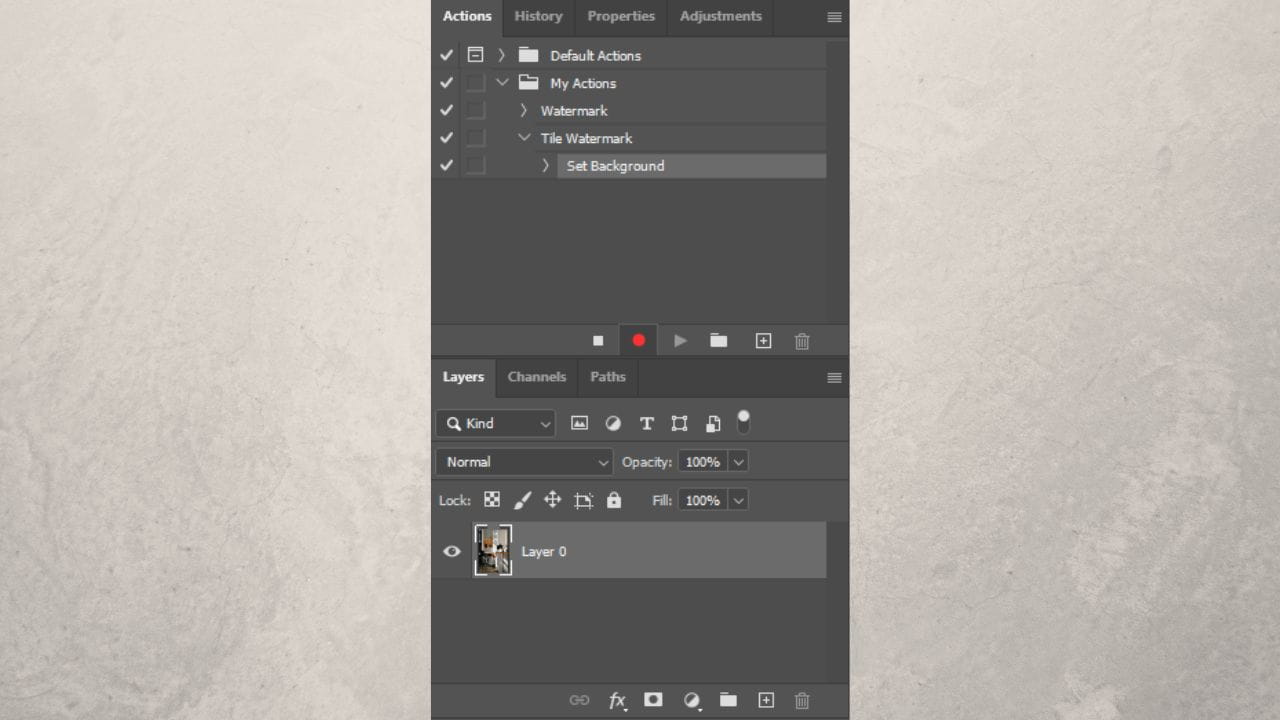Open the Opacity slider dropdown arrow
Viewport: 1280px width, 720px height.
click(738, 462)
